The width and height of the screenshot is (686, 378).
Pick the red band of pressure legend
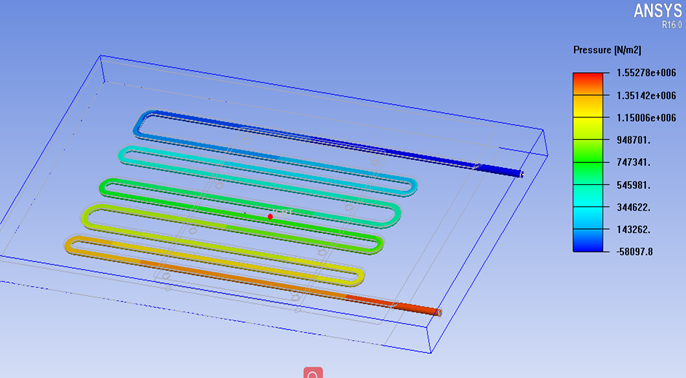(588, 84)
